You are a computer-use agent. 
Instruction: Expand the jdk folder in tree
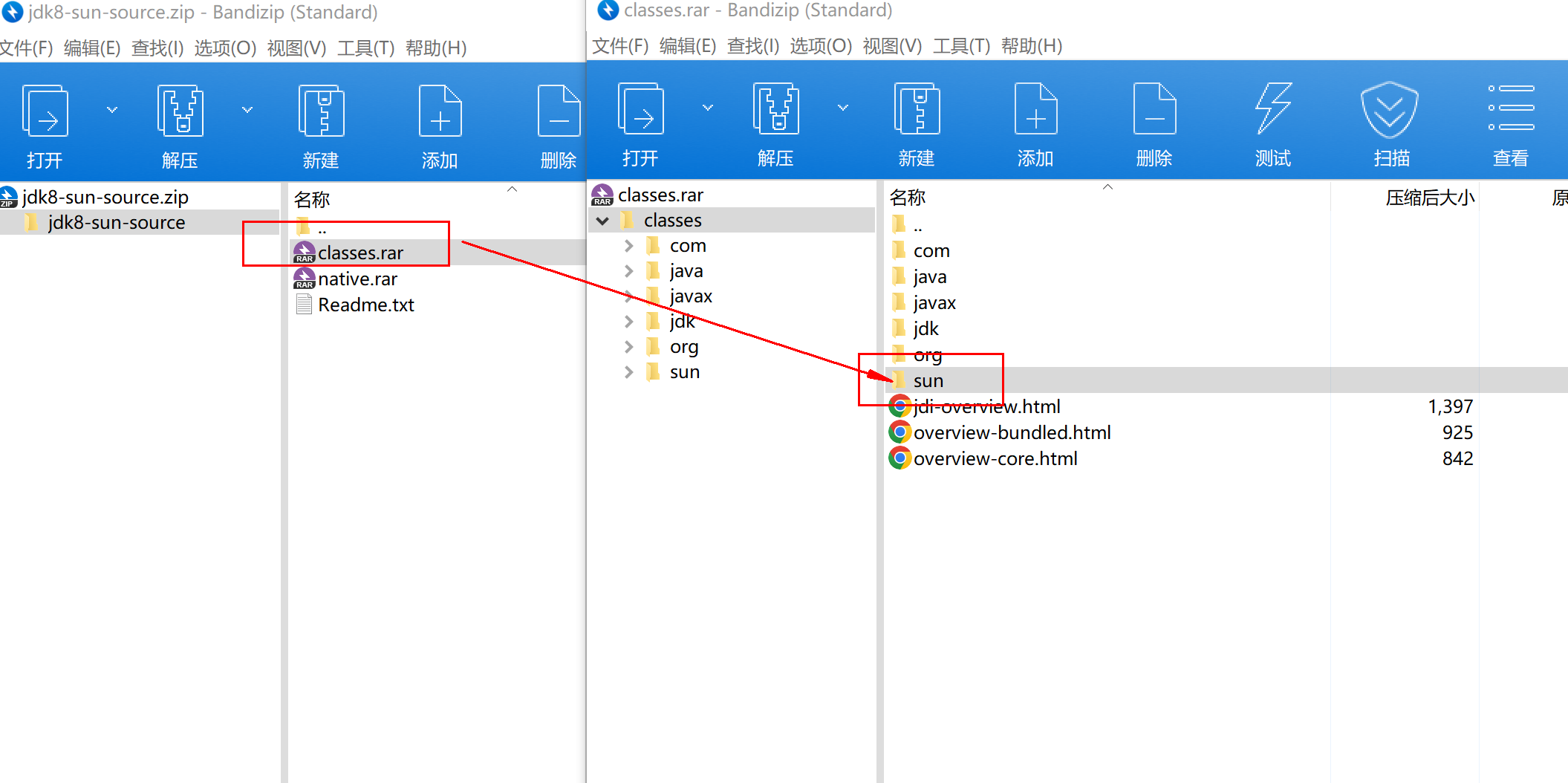tap(629, 322)
